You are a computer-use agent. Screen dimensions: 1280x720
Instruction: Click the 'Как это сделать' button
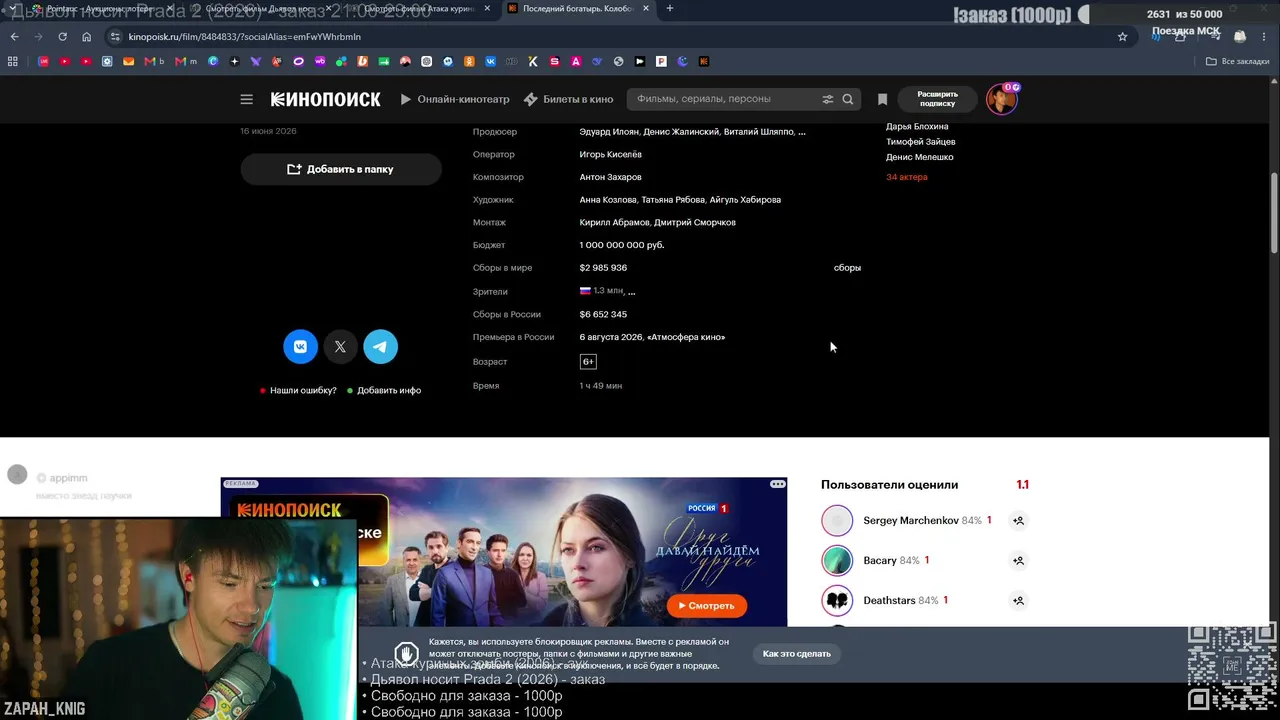pos(797,654)
